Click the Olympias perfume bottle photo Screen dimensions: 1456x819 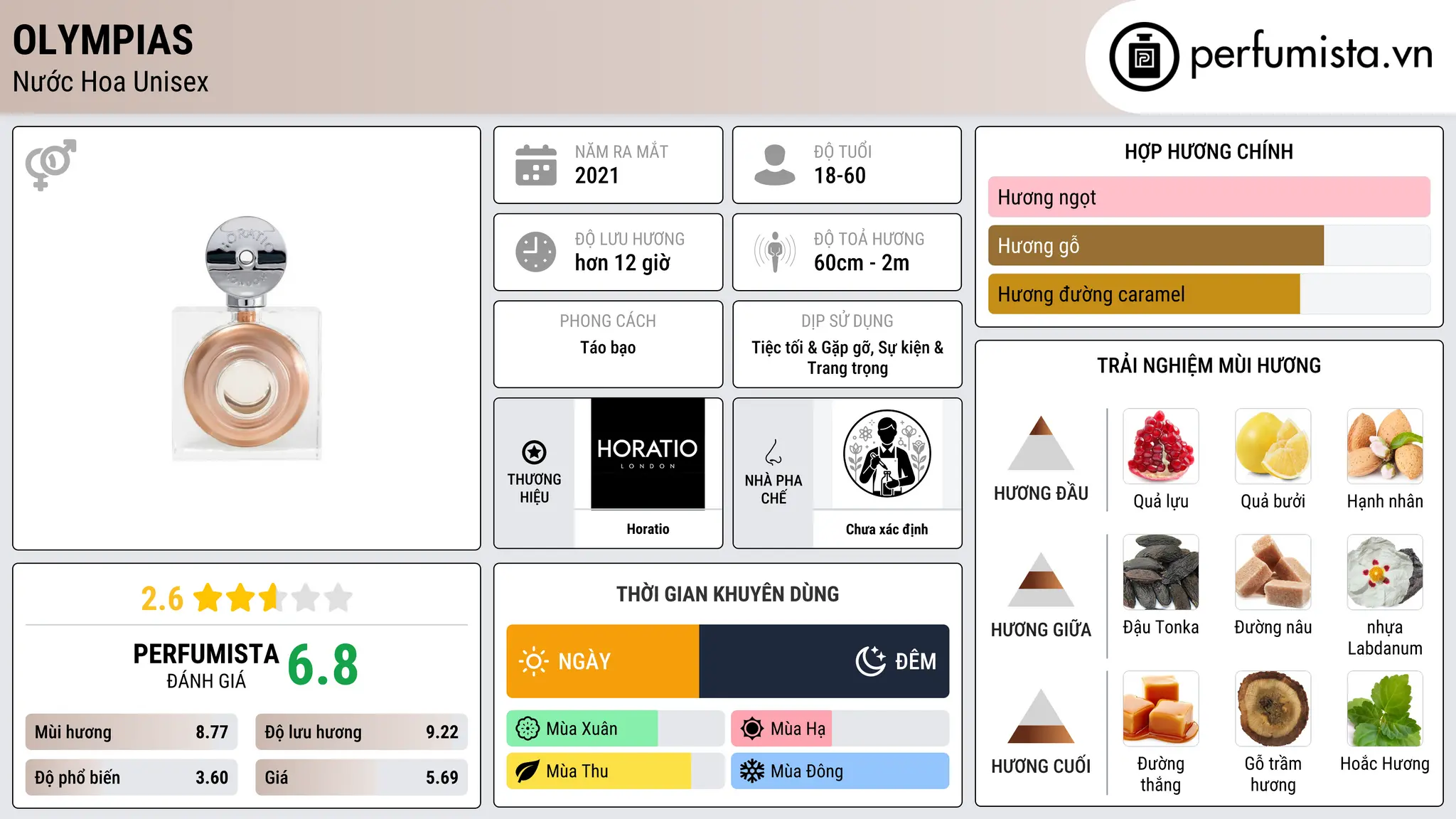(247, 338)
